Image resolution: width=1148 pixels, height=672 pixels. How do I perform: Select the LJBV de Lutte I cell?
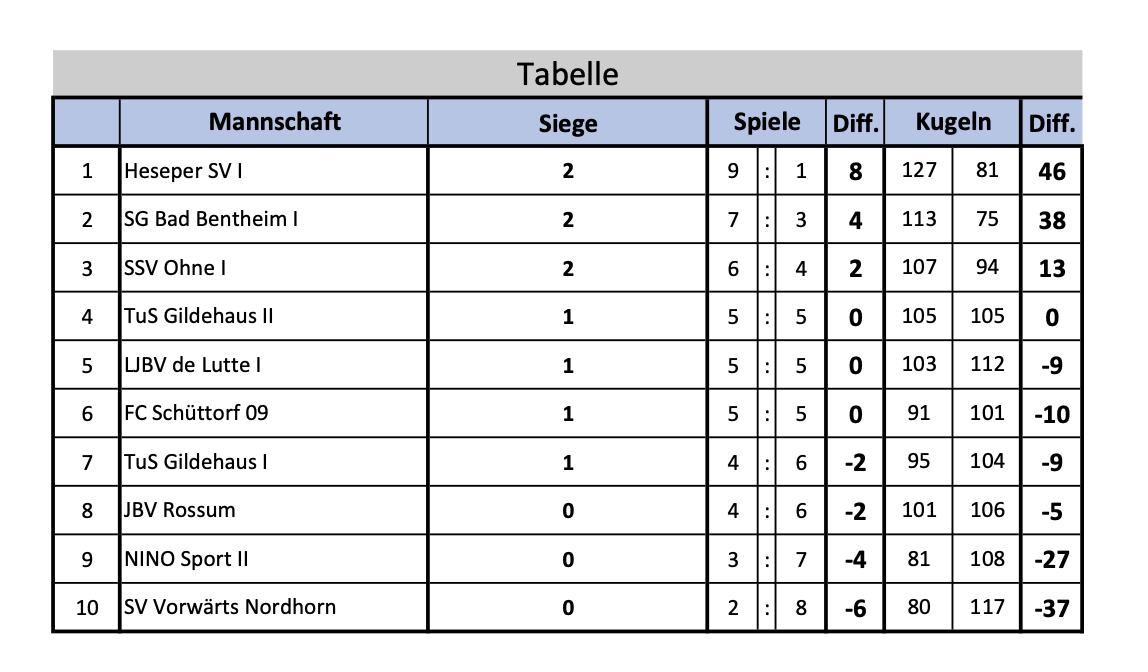point(193,365)
